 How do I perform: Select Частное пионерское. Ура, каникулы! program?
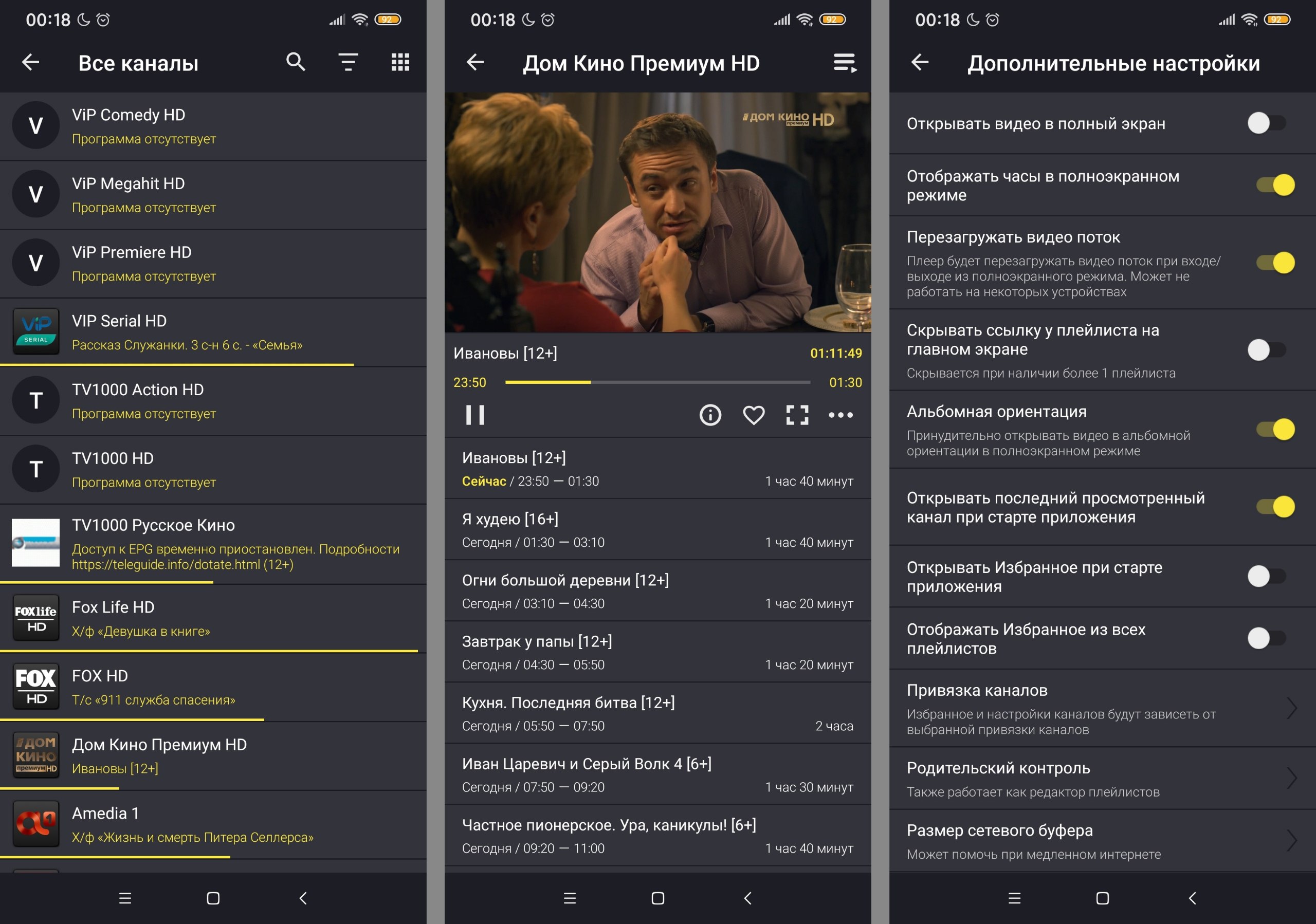click(x=658, y=836)
